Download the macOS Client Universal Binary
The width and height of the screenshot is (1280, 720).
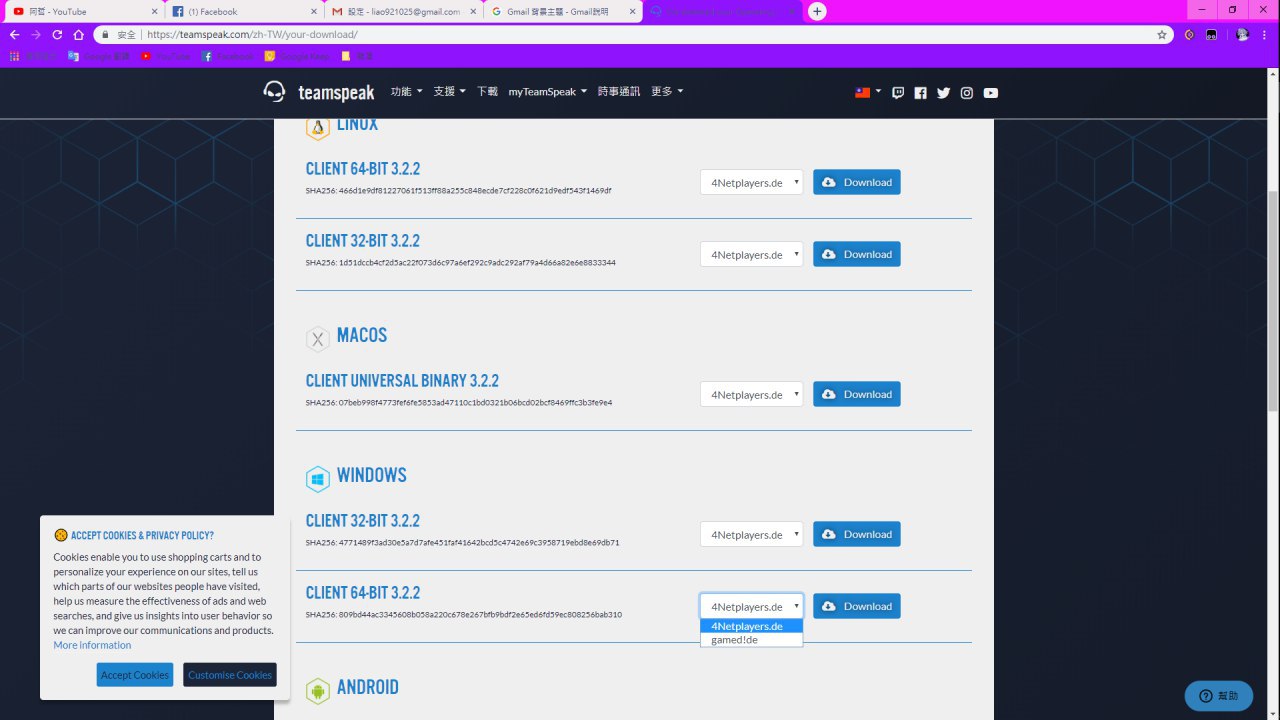point(857,394)
